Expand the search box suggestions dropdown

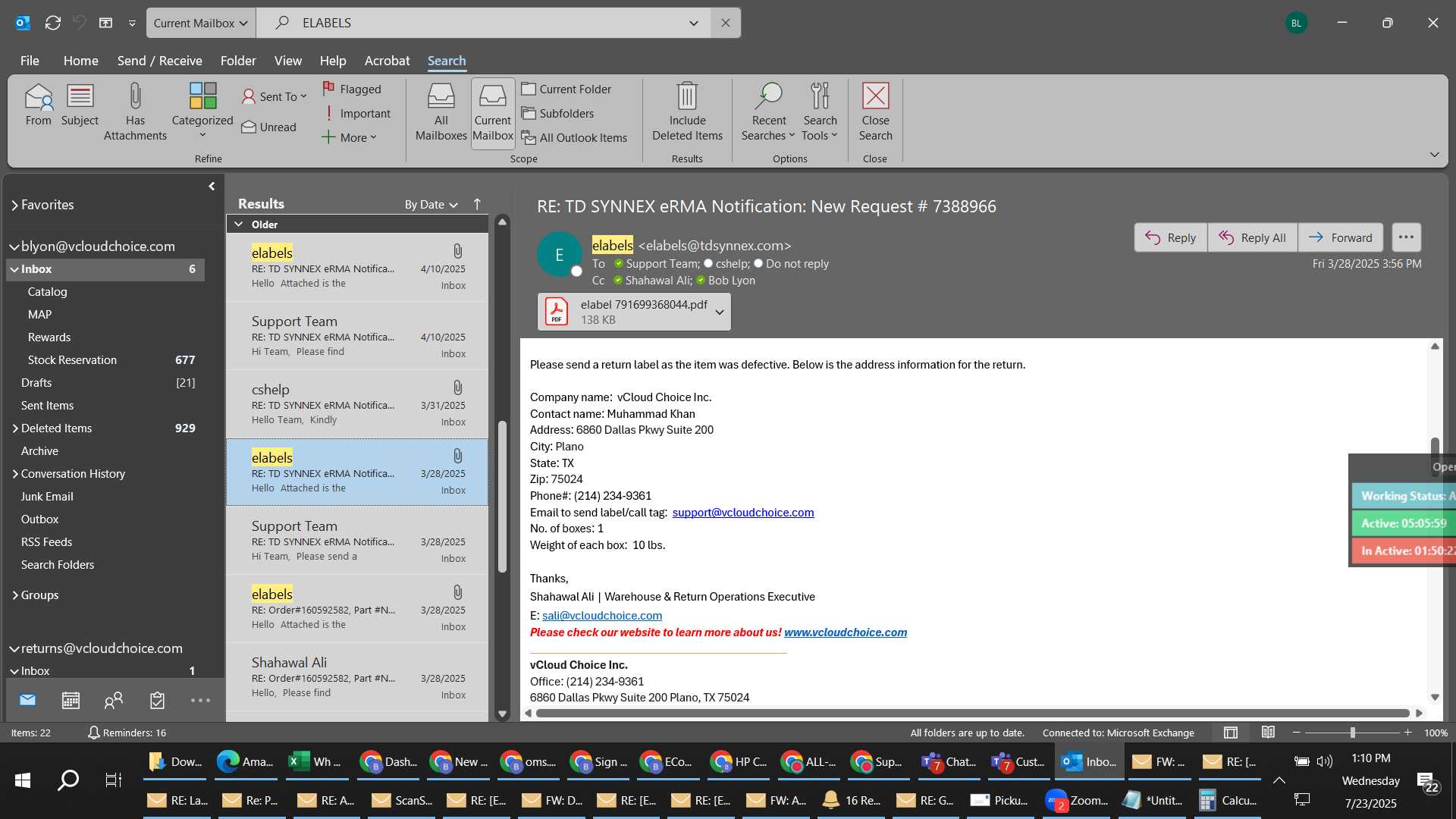point(693,23)
